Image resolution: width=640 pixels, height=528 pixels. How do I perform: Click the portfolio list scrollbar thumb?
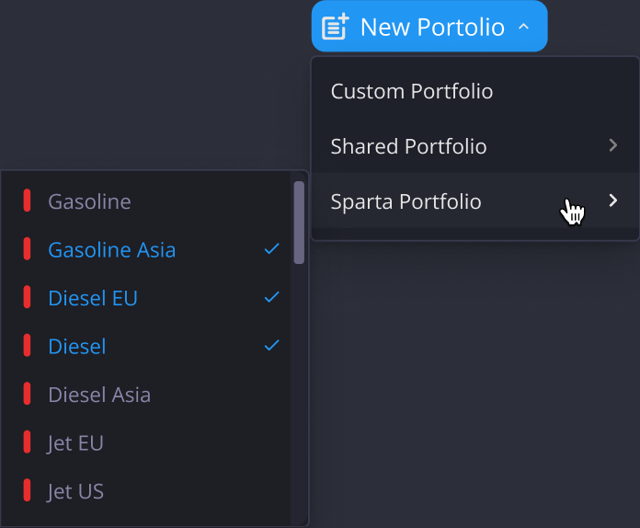(x=298, y=222)
